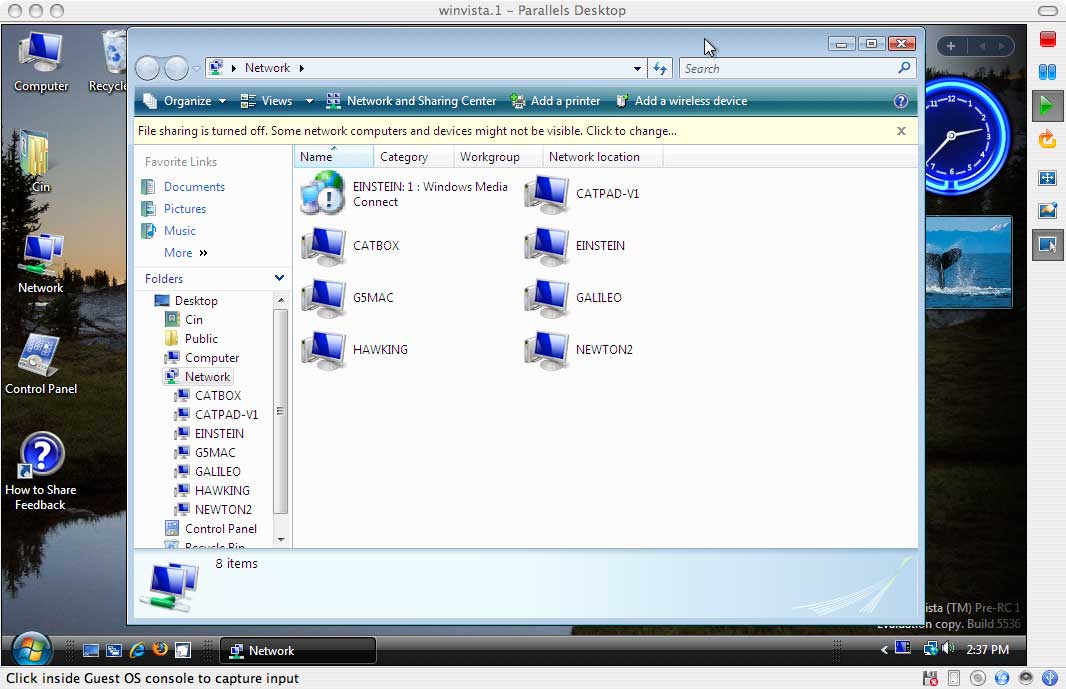The width and height of the screenshot is (1066, 689).
Task: Click Parallels green play button
Action: (1047, 106)
